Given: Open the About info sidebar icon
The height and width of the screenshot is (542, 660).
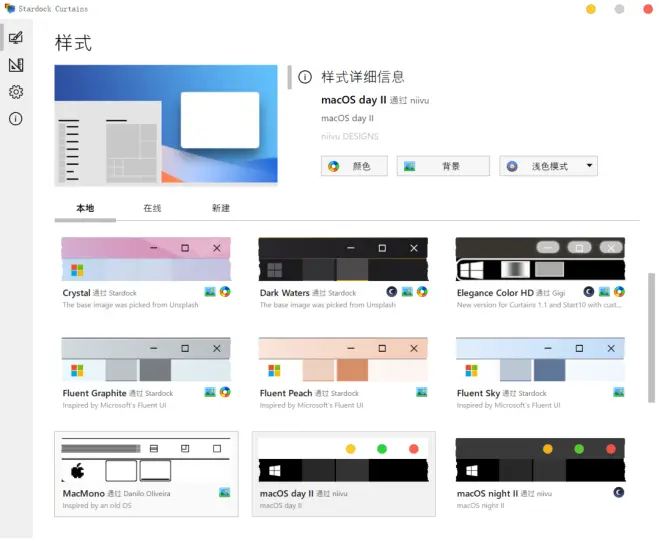Looking at the screenshot, I should click(x=16, y=119).
